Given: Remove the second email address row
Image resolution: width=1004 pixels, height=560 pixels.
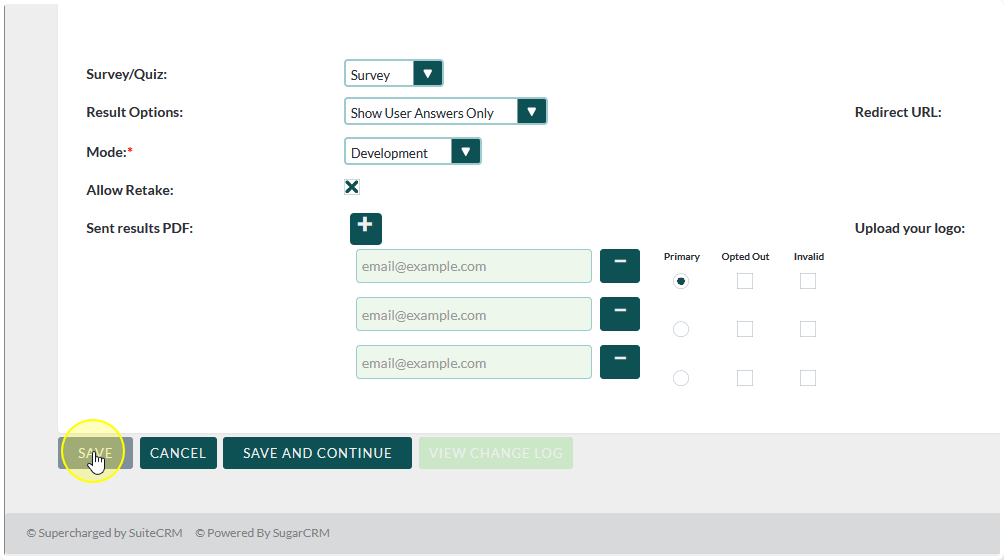Looking at the screenshot, I should (x=620, y=314).
